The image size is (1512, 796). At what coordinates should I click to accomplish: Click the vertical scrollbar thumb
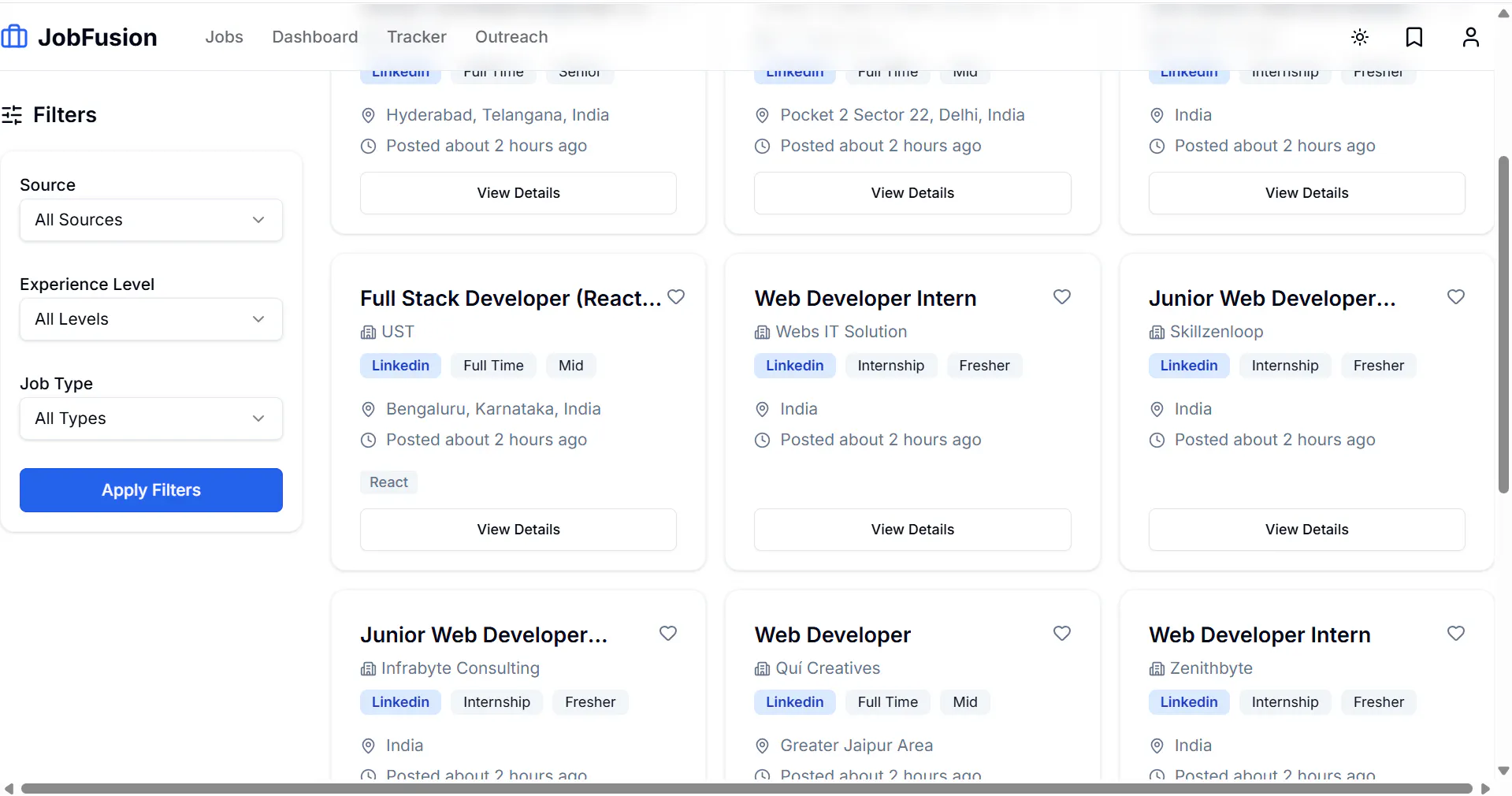point(1503,325)
